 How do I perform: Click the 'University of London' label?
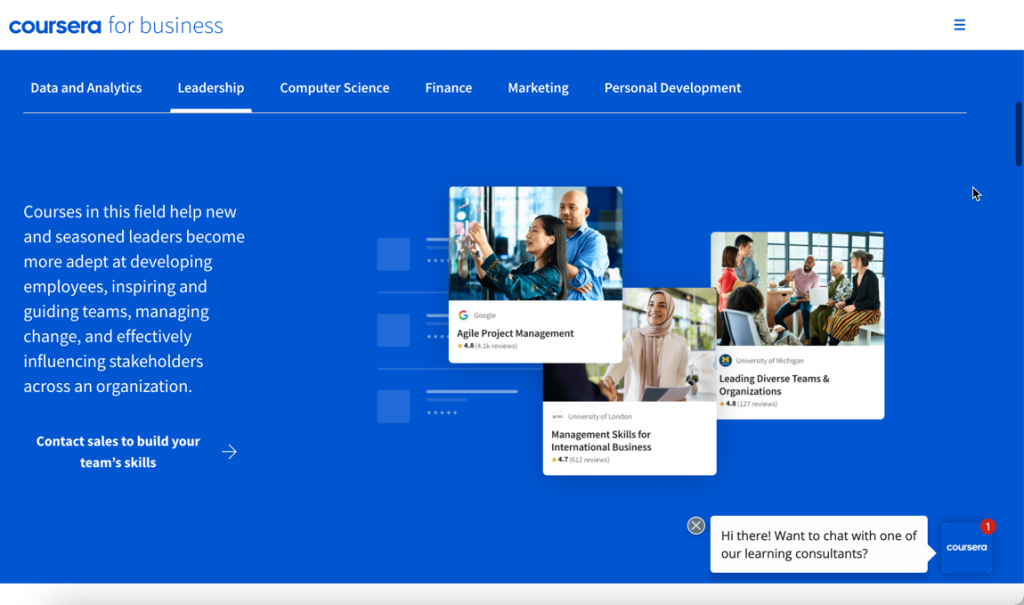(x=600, y=416)
